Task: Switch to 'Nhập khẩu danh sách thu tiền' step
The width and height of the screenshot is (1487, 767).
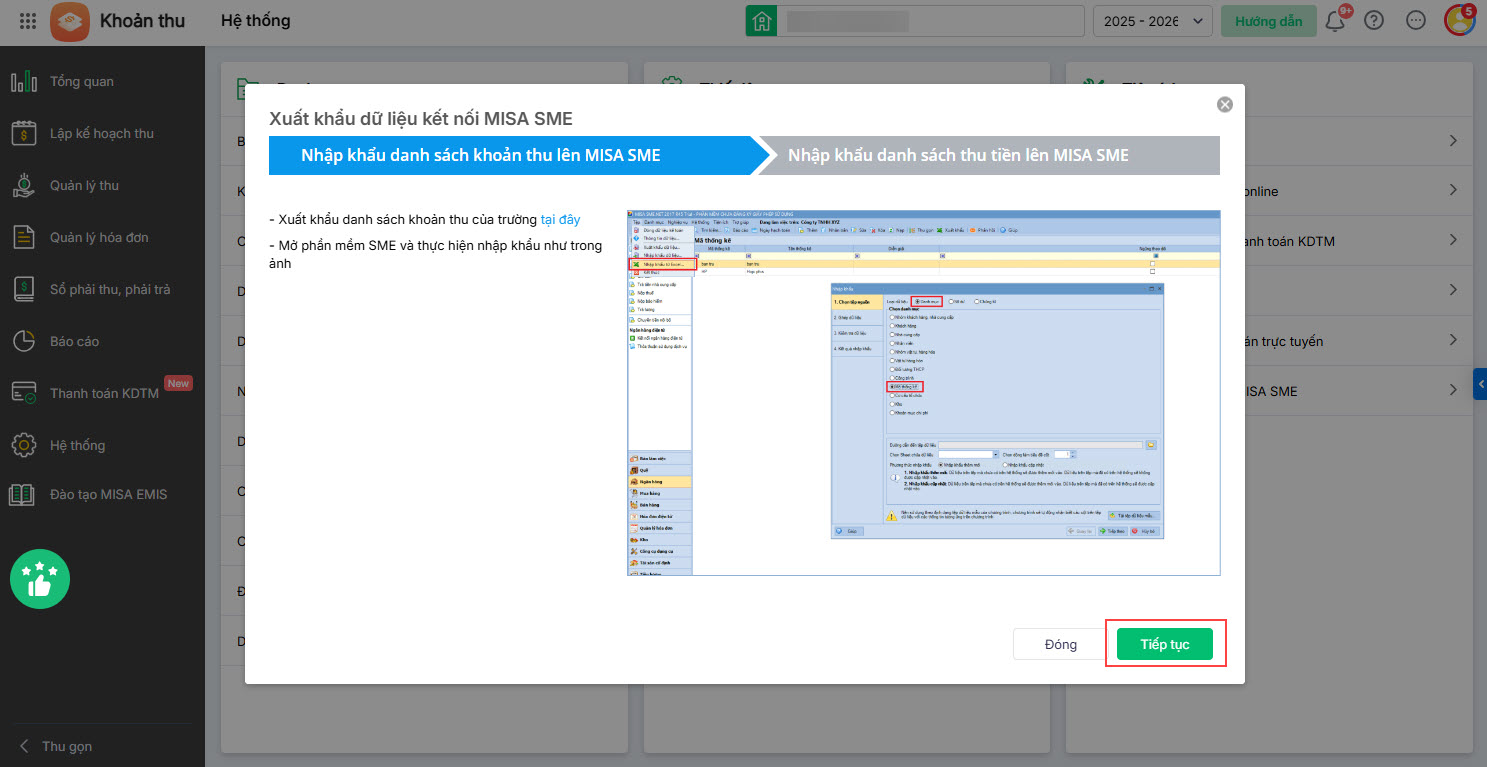Action: click(x=988, y=155)
